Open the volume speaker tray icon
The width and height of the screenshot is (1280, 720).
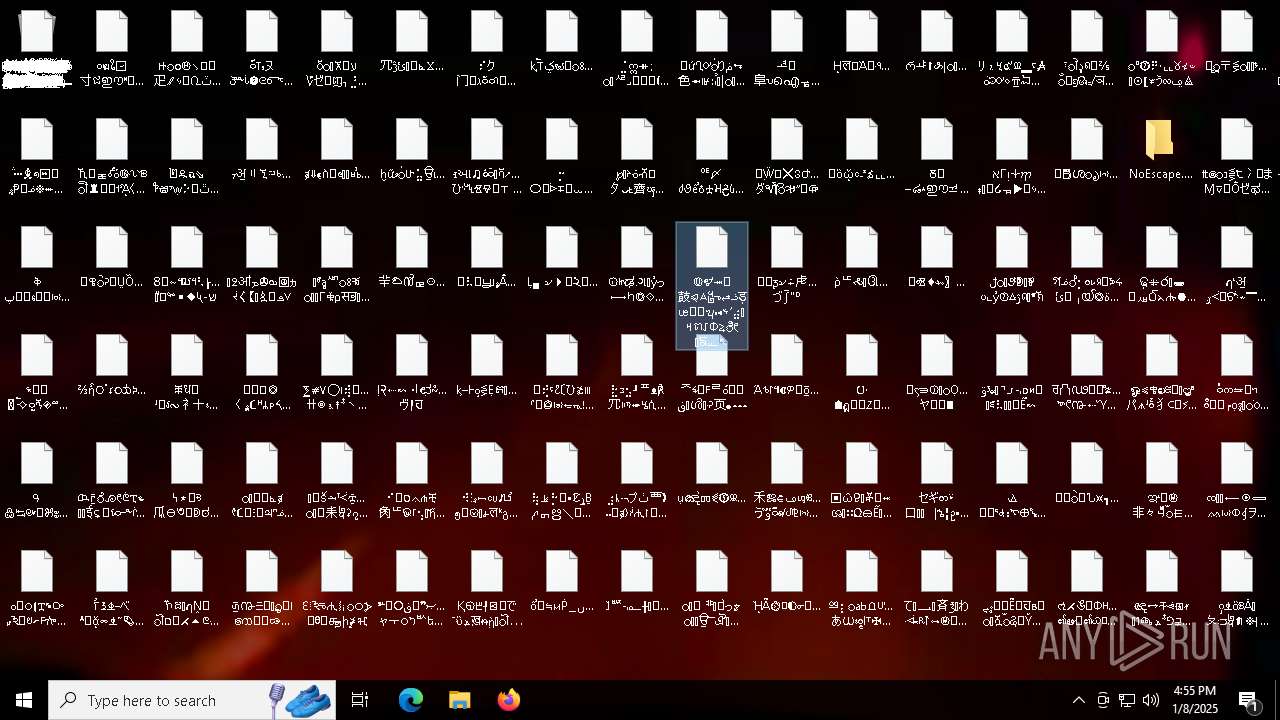coord(1151,700)
